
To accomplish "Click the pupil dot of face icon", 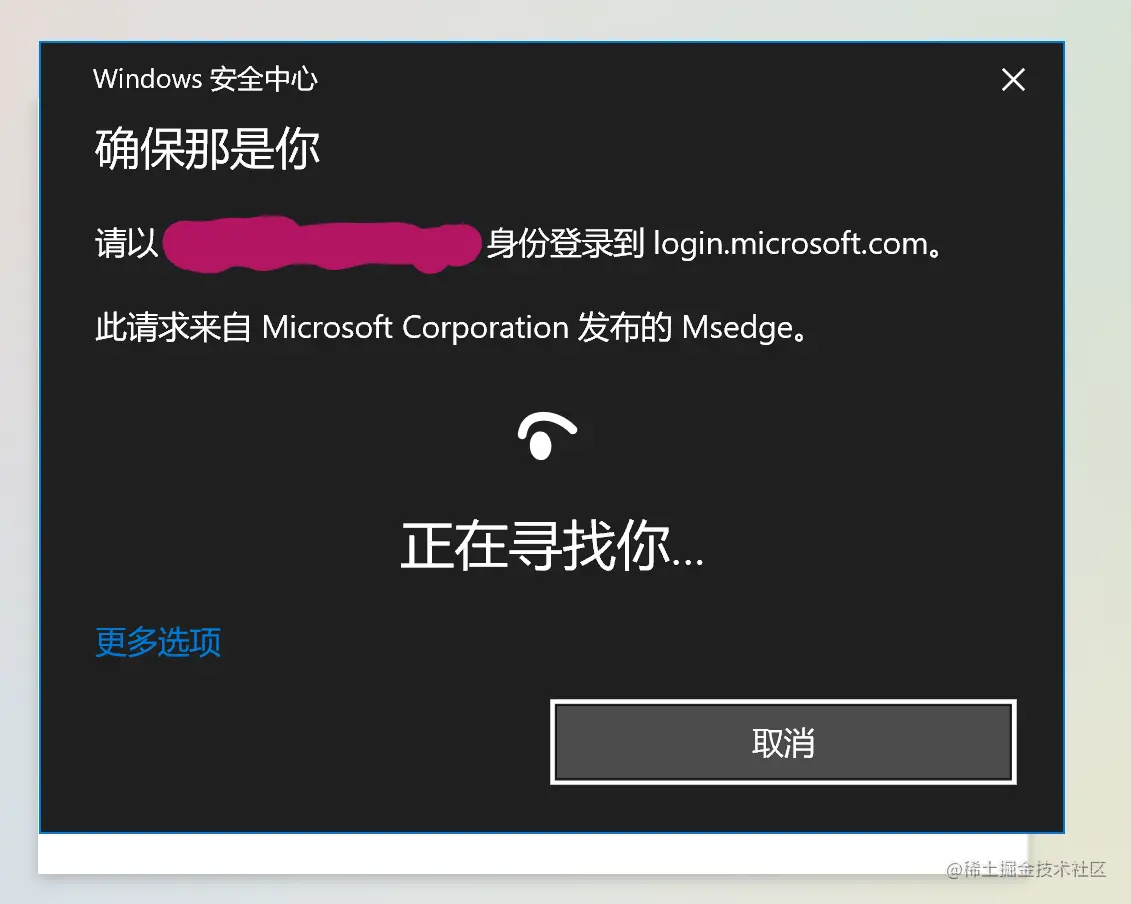I will 541,446.
